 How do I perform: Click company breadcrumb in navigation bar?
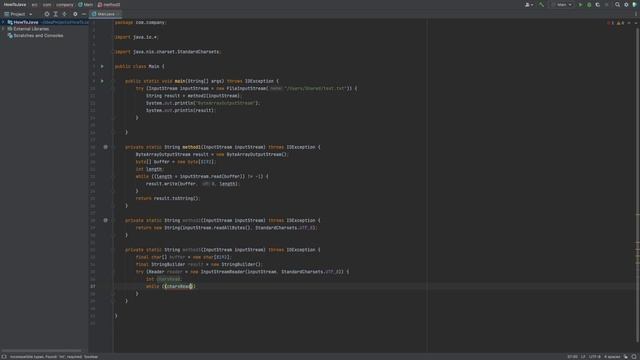click(65, 4)
